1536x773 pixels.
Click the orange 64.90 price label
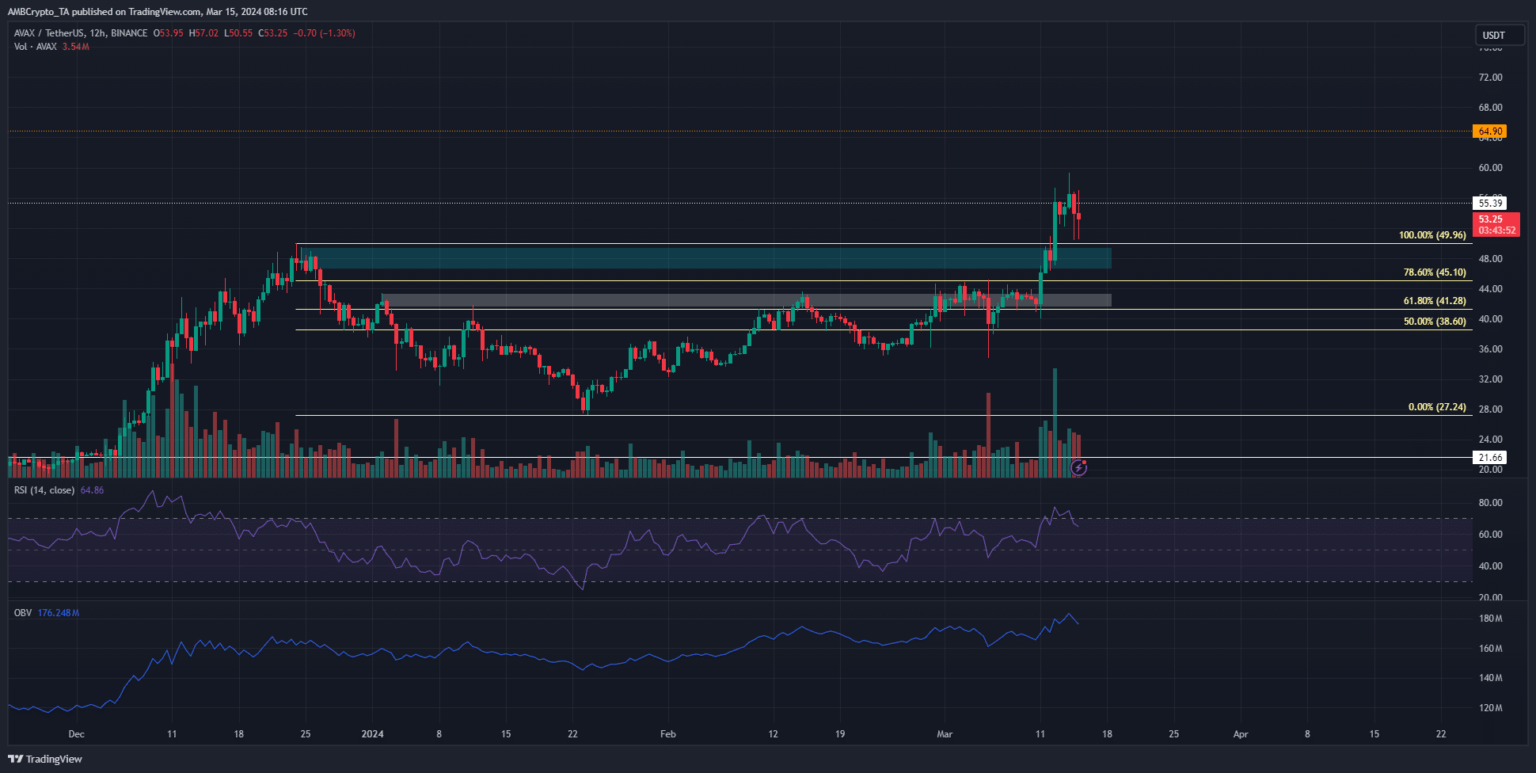pos(1490,131)
